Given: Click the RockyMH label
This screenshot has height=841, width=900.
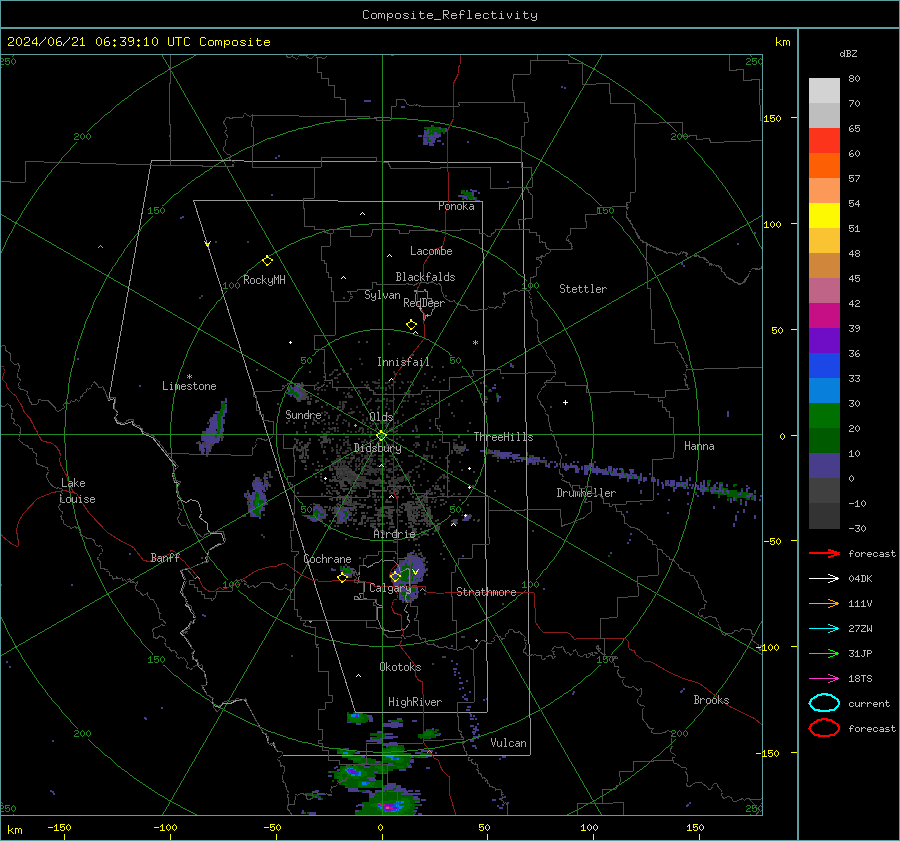Looking at the screenshot, I should point(264,280).
